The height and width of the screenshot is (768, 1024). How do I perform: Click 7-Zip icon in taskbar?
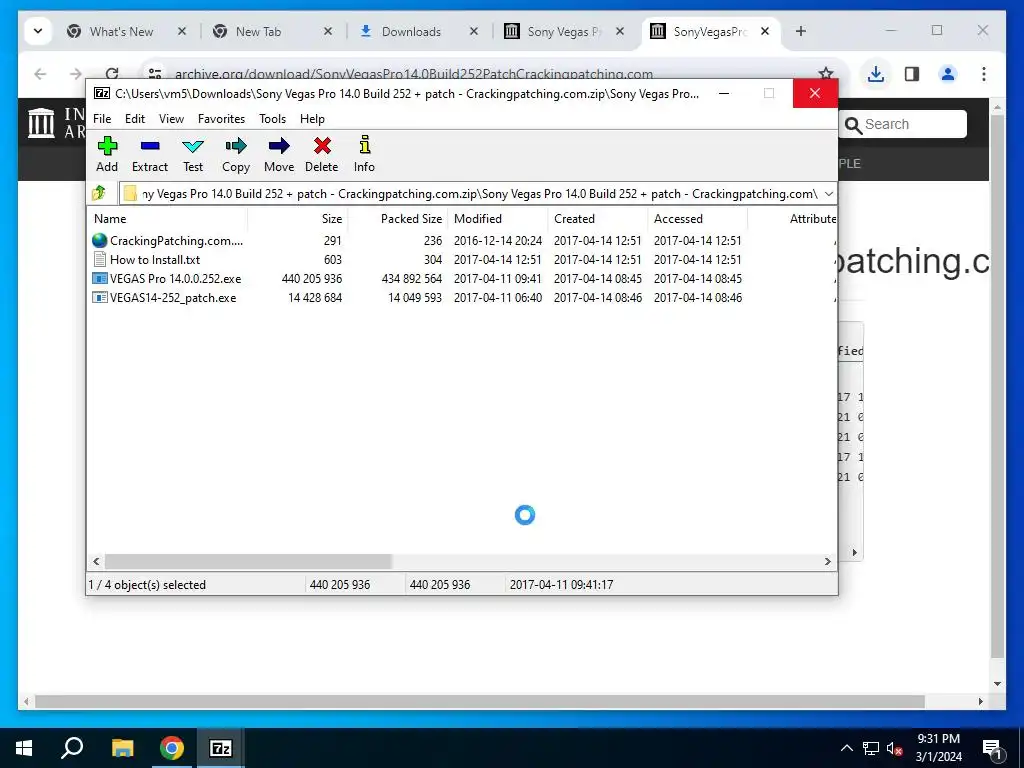click(220, 748)
